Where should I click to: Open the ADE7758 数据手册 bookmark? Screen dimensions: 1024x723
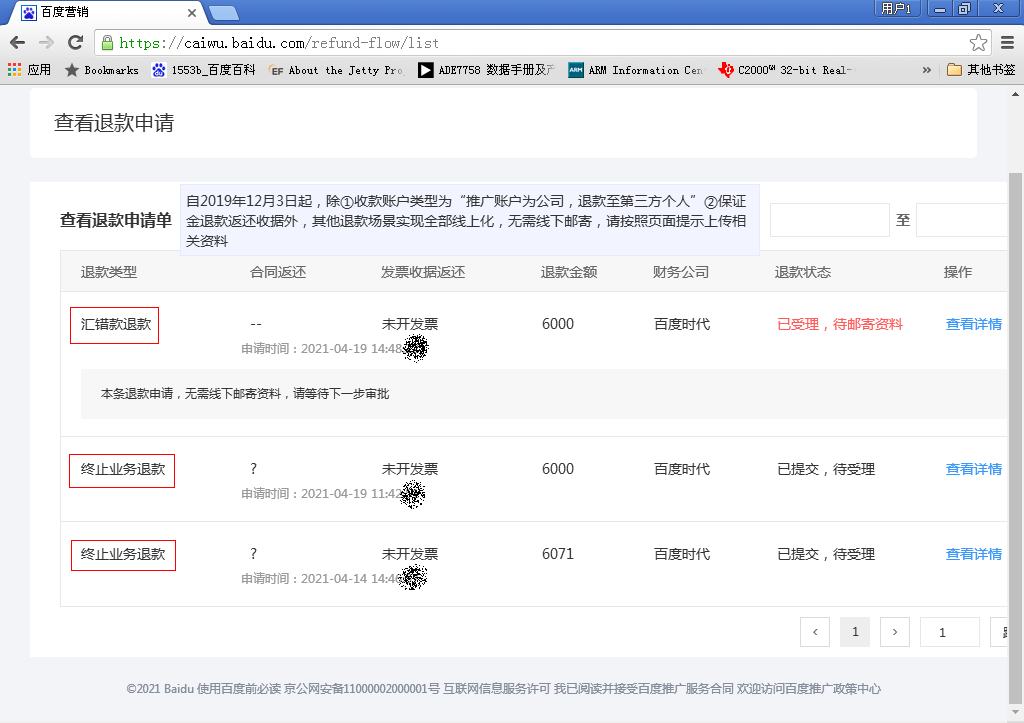(487, 70)
